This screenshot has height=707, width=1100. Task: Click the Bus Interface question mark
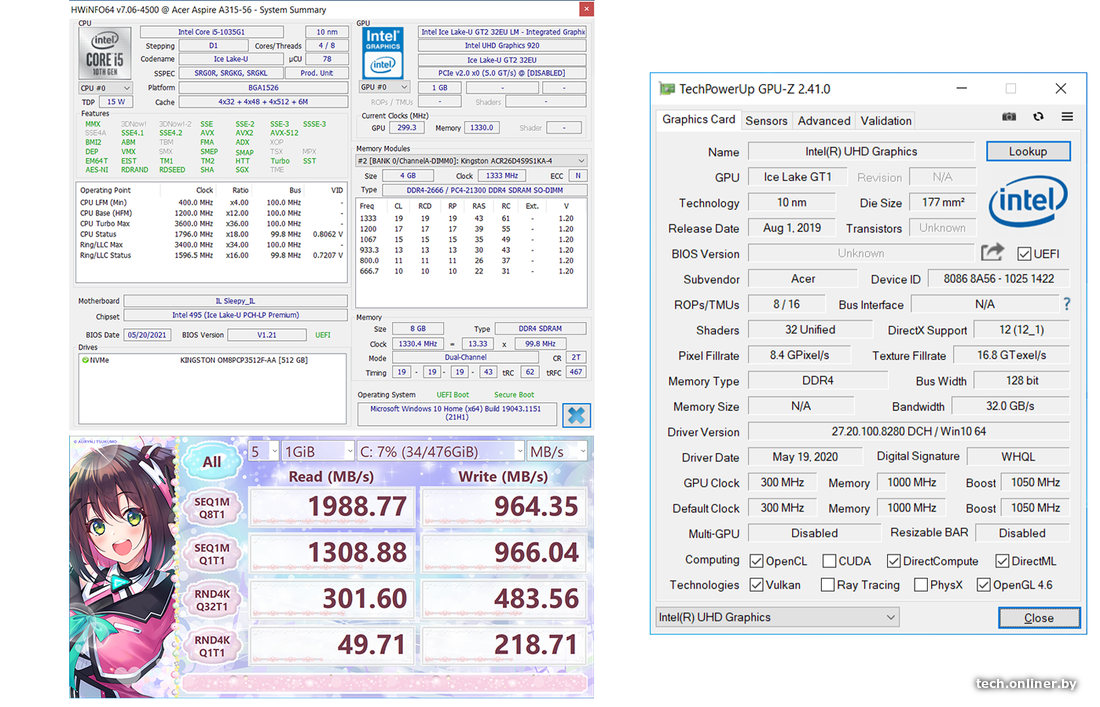pos(1066,304)
